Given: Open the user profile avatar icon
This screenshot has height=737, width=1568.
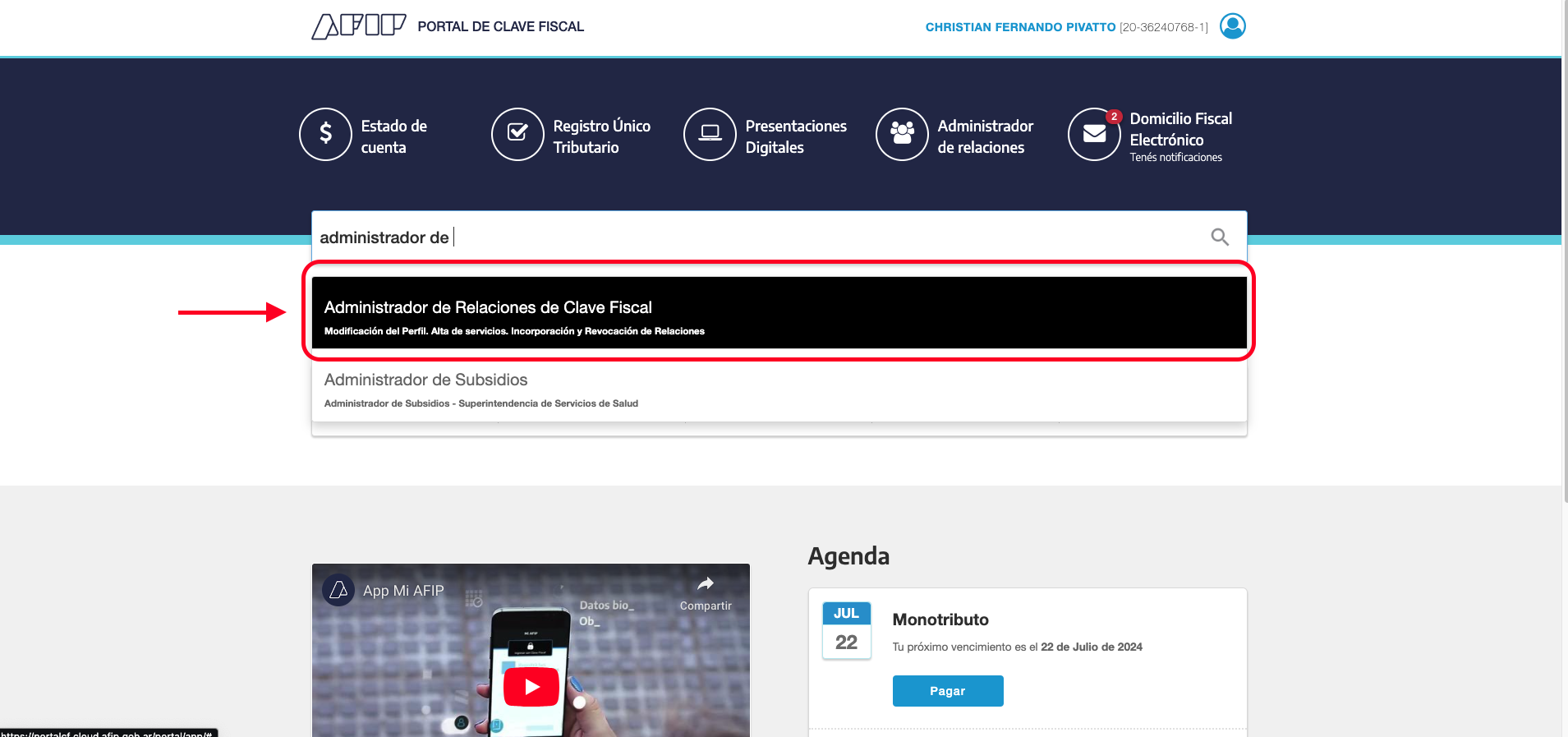Looking at the screenshot, I should [1232, 26].
